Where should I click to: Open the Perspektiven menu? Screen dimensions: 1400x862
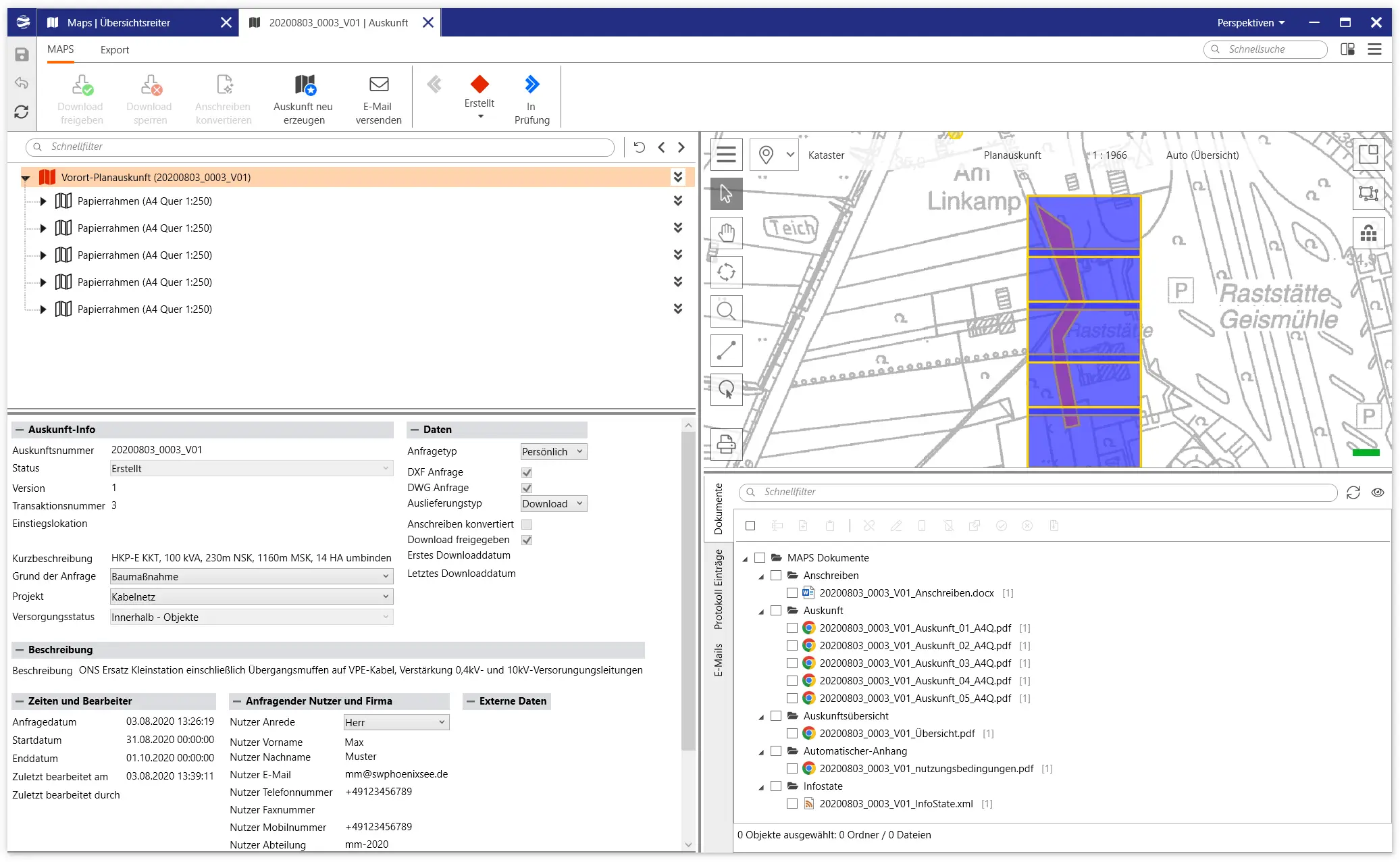pos(1250,23)
